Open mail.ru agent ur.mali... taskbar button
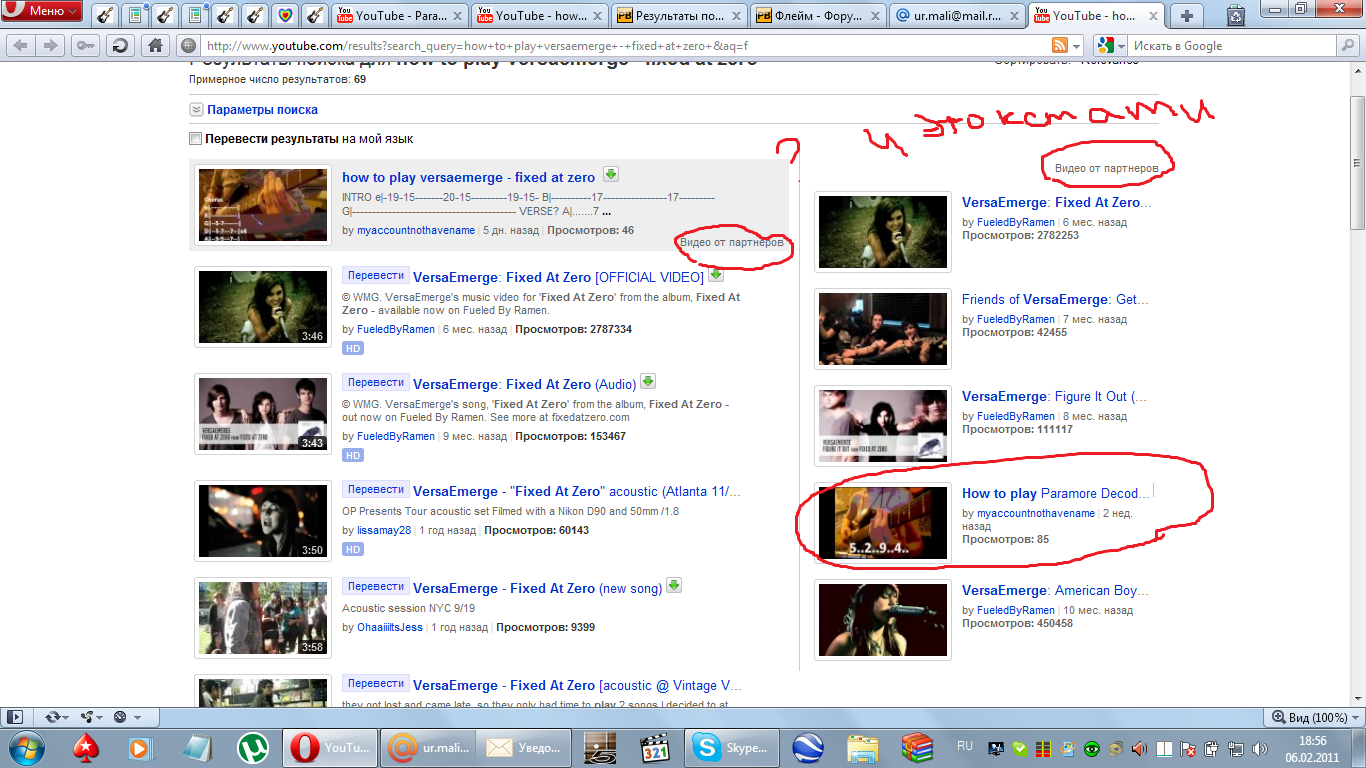Image resolution: width=1366 pixels, height=768 pixels. [x=428, y=747]
